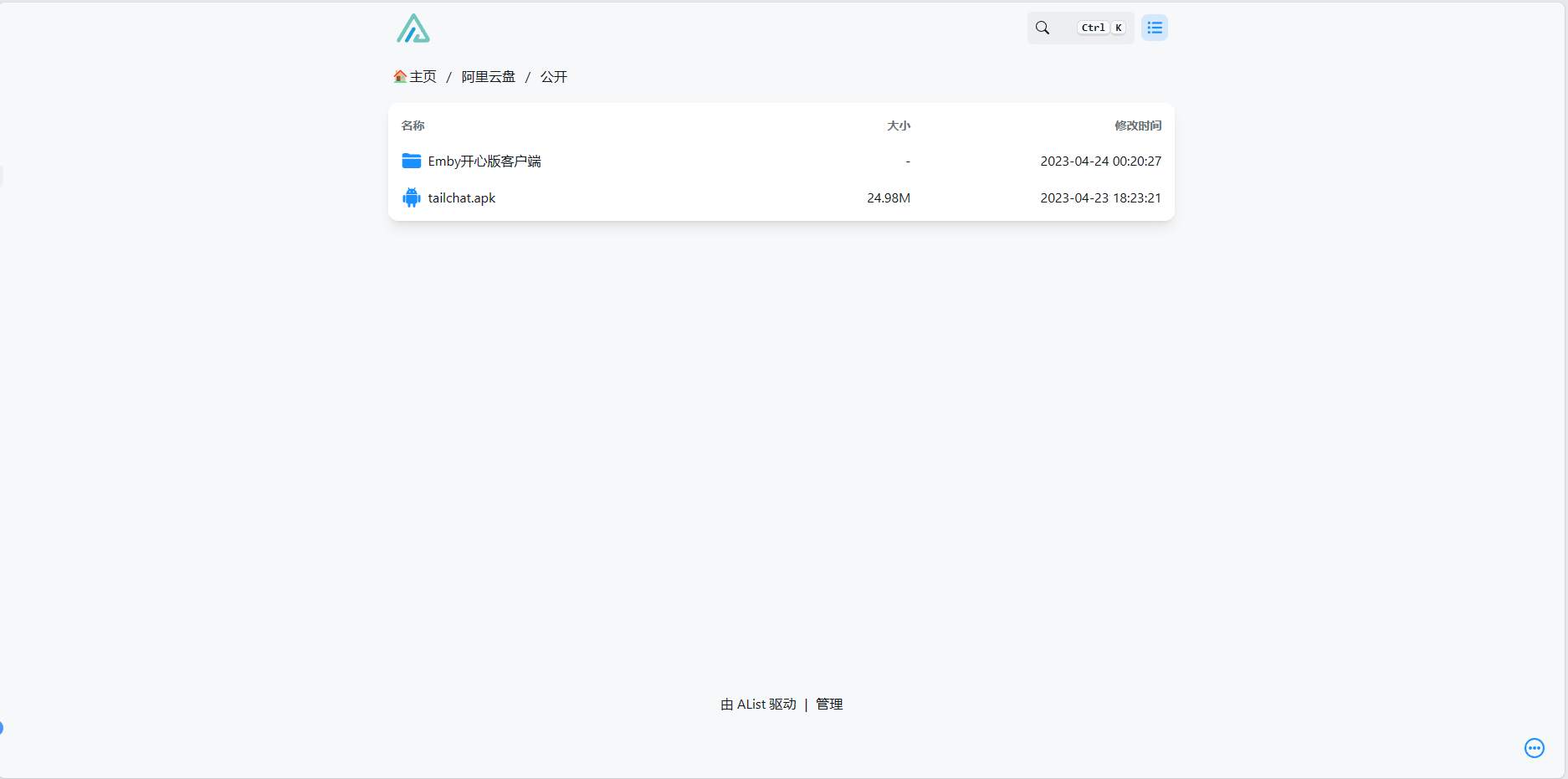Click 公开 breadcrumb

click(554, 77)
